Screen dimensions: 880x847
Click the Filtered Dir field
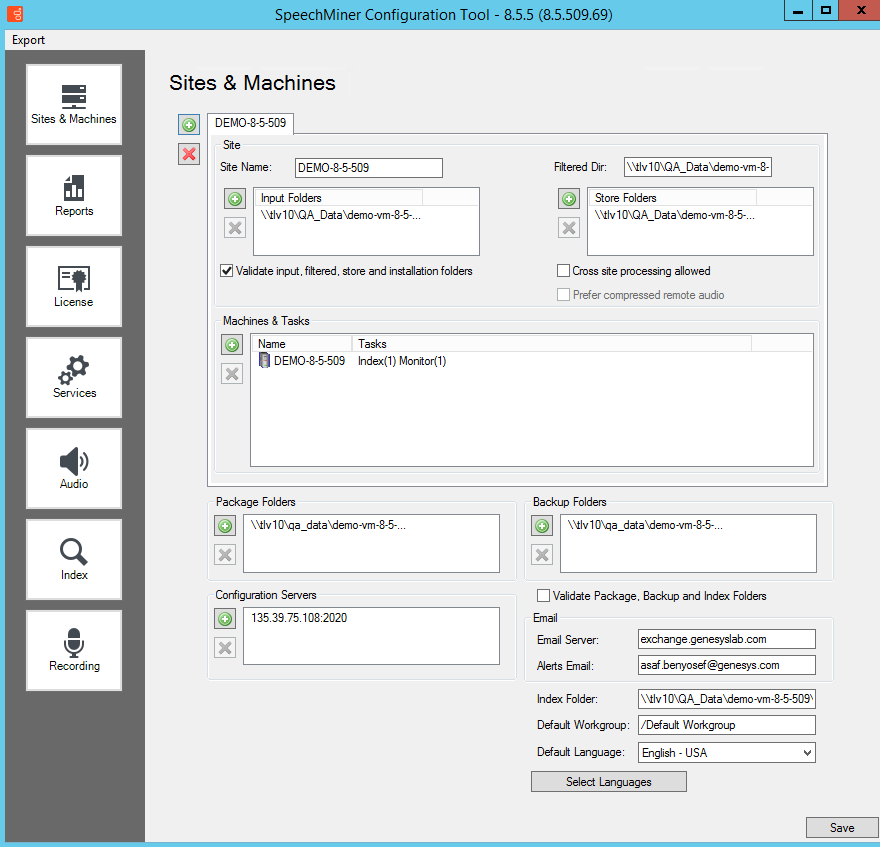tap(698, 167)
